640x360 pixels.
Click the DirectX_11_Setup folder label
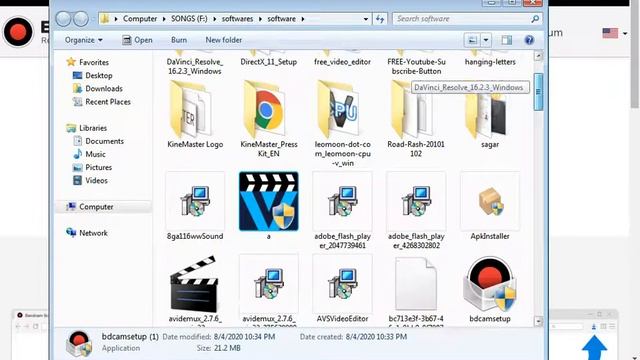[268, 62]
